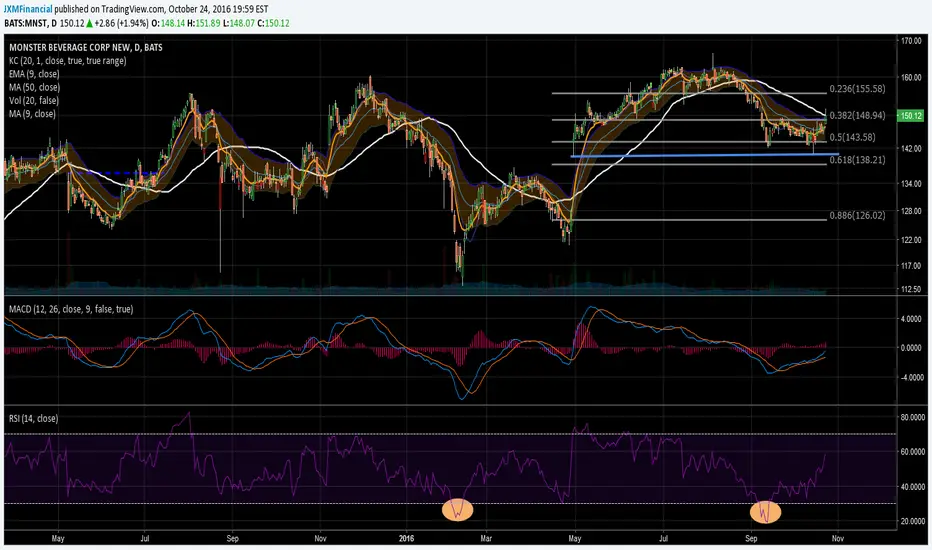Select the MA (50, close) indicator label

pos(34,87)
